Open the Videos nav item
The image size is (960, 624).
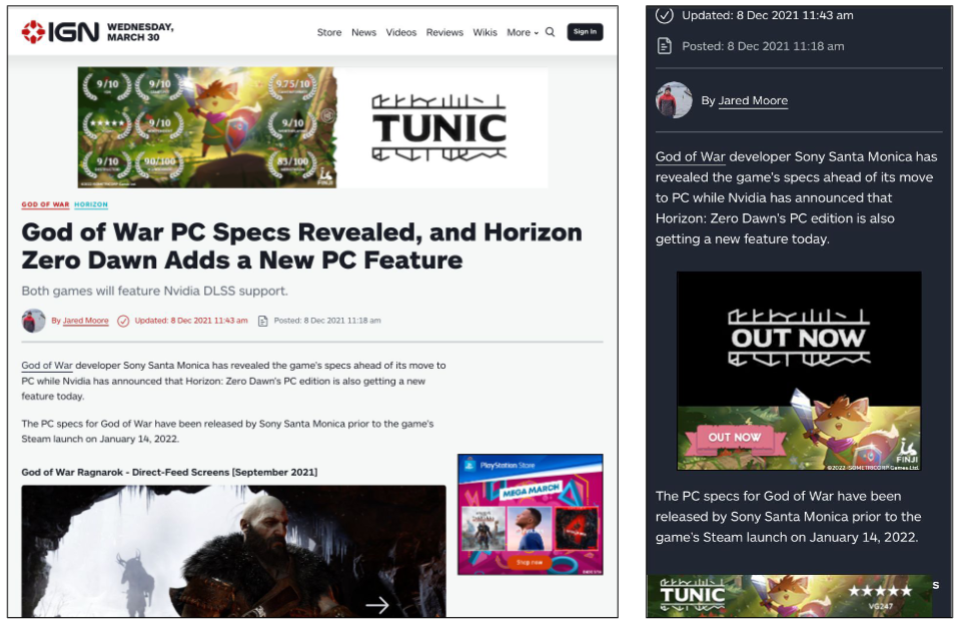click(401, 32)
